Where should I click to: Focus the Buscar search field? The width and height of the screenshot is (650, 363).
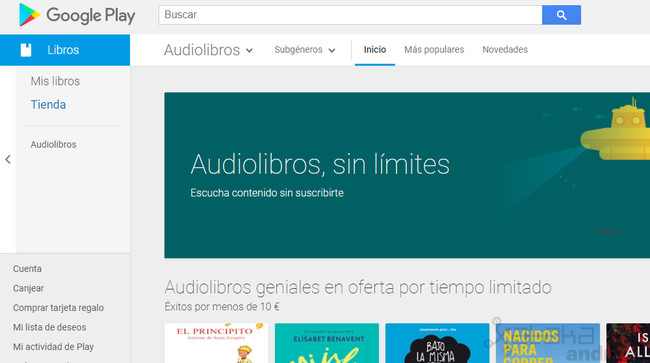[x=350, y=15]
